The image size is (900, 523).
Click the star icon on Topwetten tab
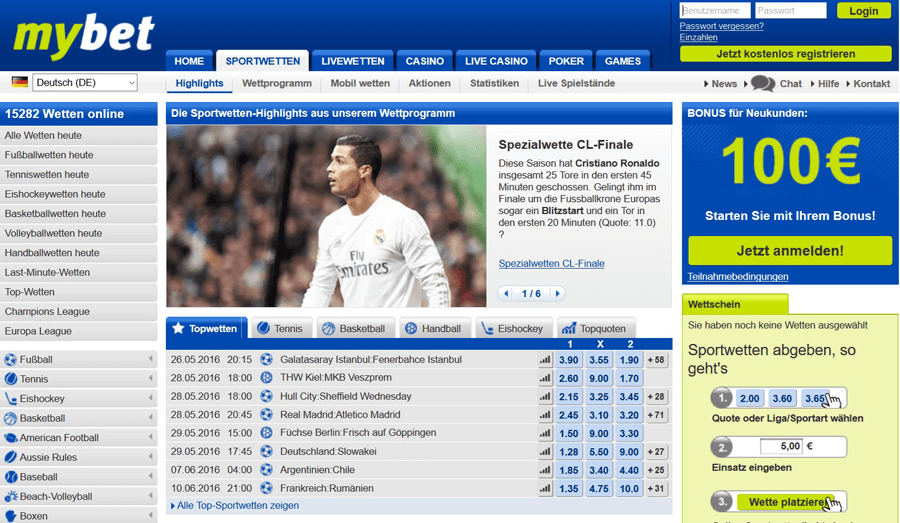click(x=179, y=328)
